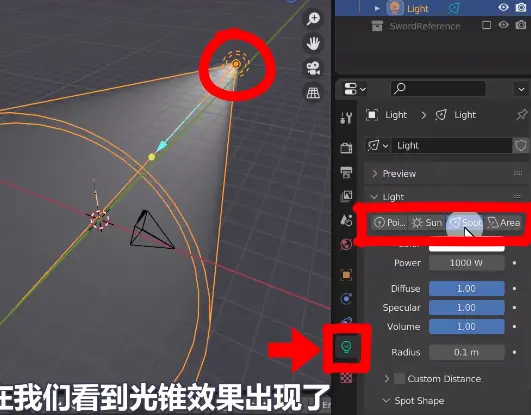Click the properties search field
The image size is (531, 415).
click(x=438, y=89)
